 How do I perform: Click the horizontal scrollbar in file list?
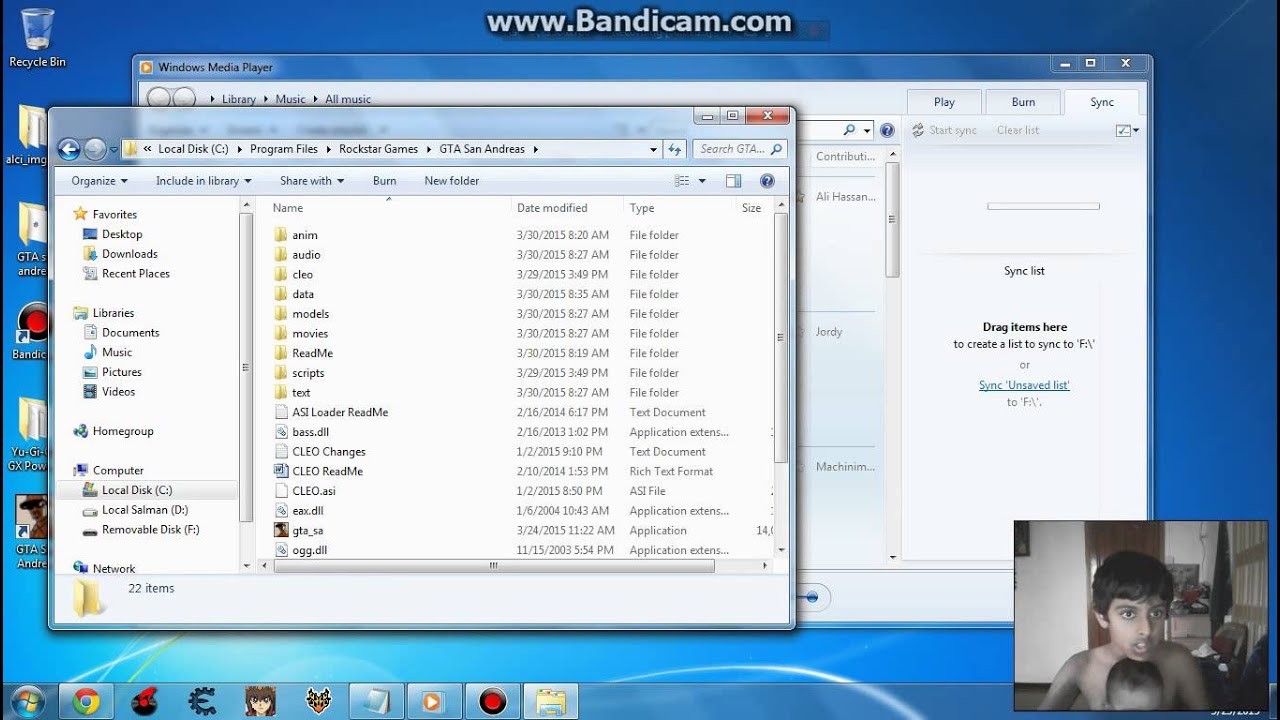click(493, 566)
